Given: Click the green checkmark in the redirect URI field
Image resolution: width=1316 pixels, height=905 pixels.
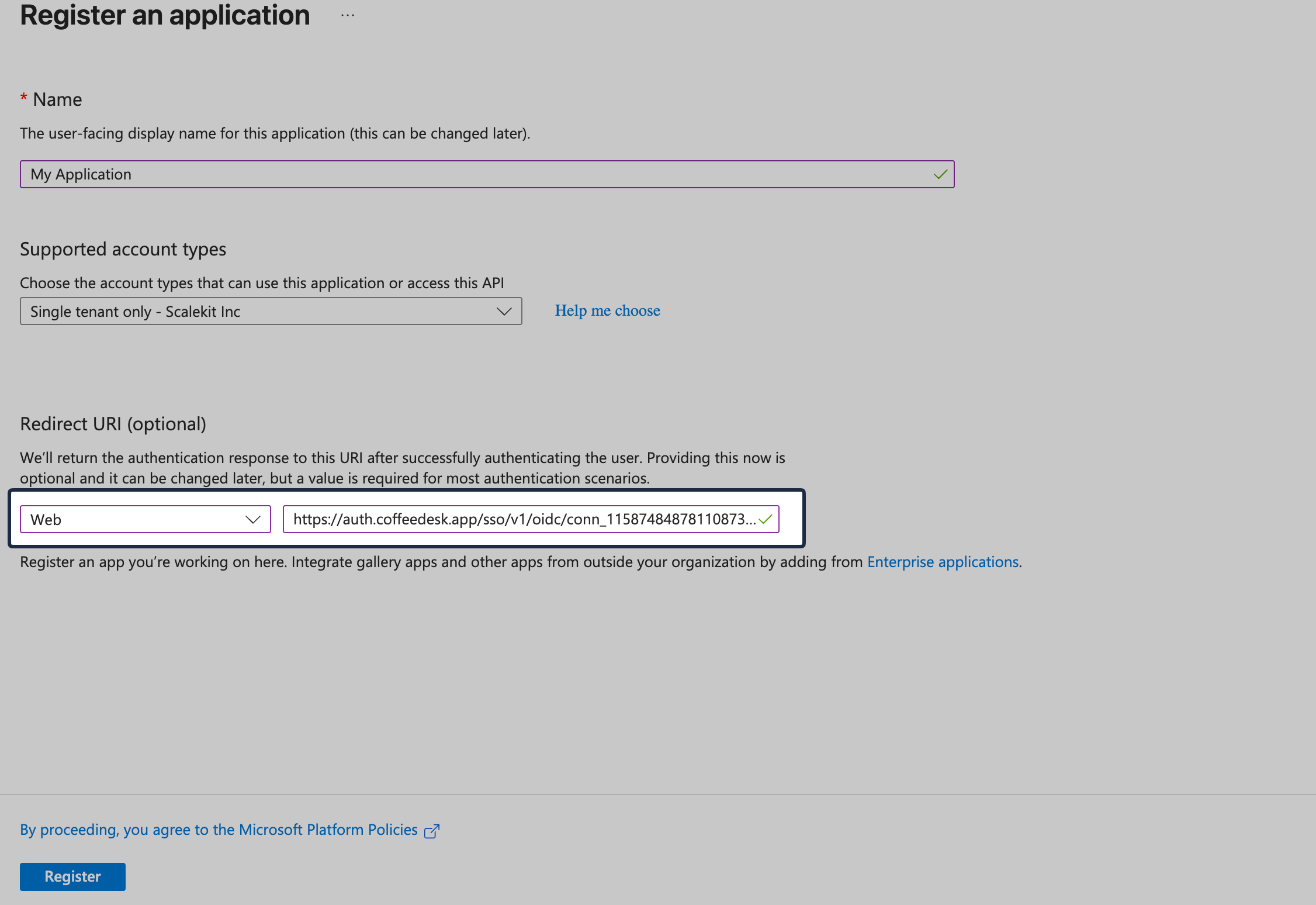Looking at the screenshot, I should pos(767,519).
